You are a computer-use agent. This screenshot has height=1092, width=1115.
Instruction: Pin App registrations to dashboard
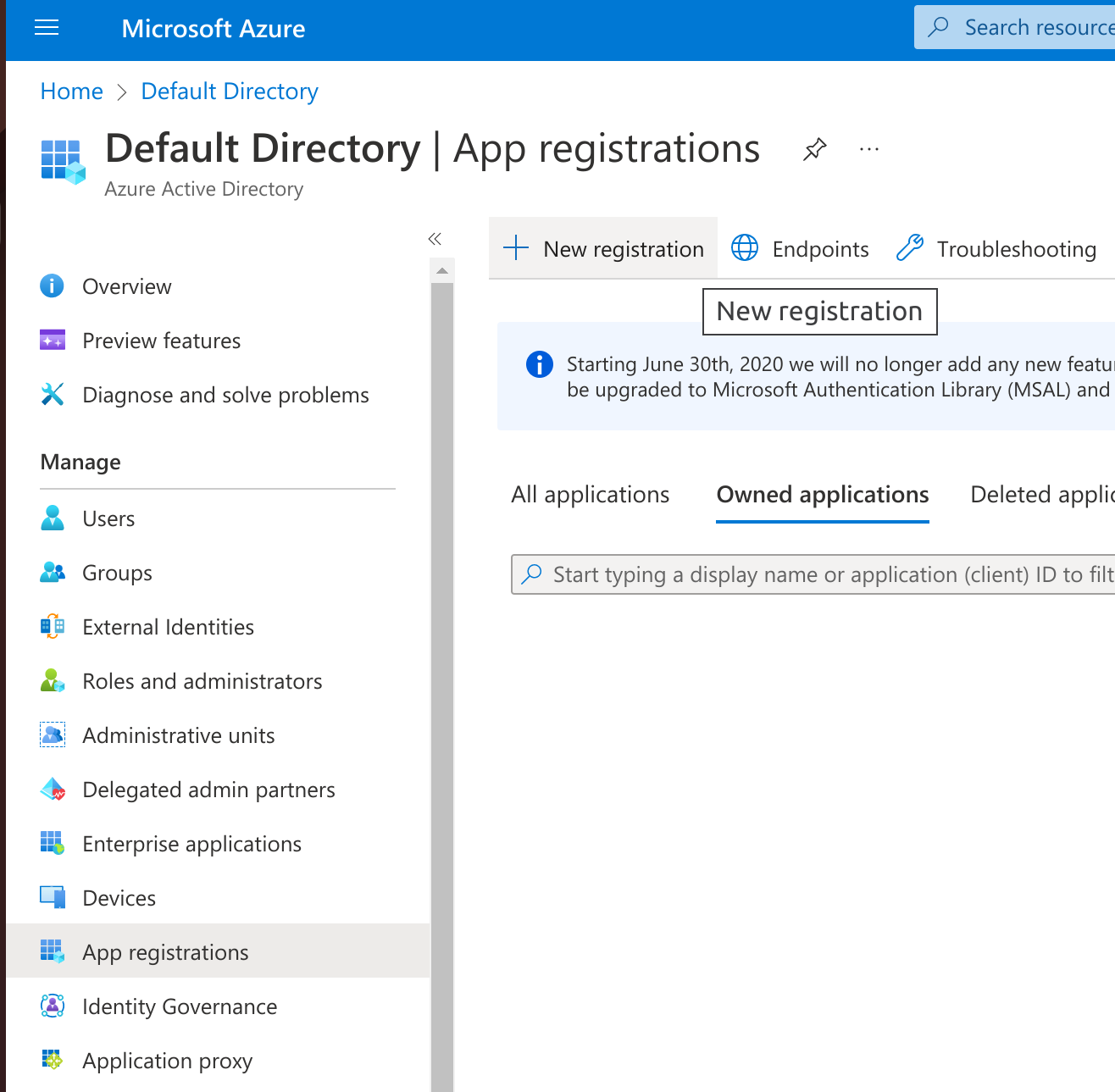tap(814, 148)
